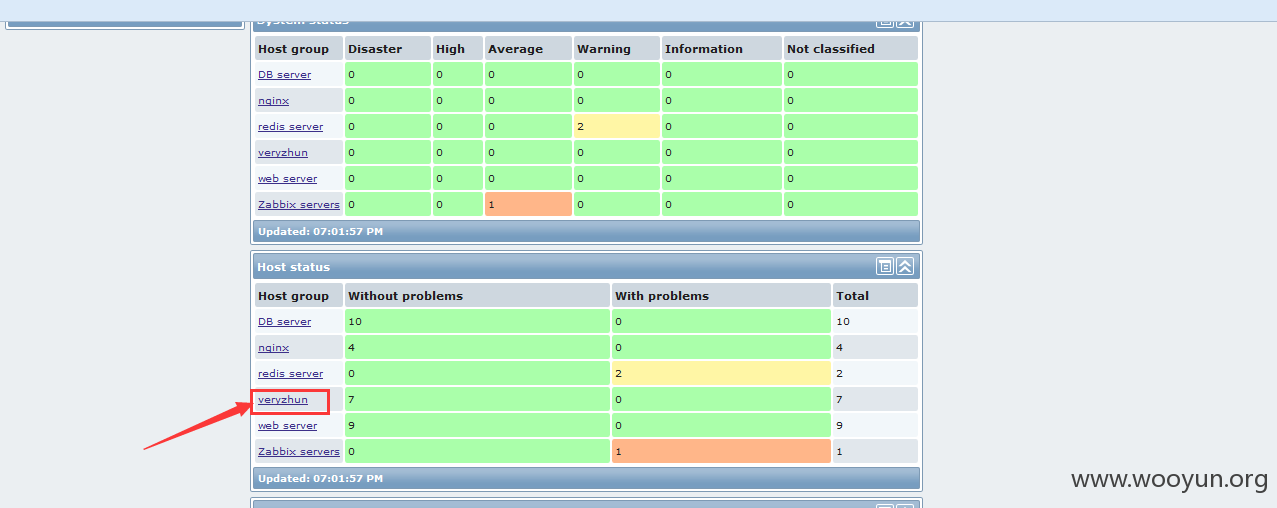
Task: Click the High column header
Action: click(x=458, y=48)
